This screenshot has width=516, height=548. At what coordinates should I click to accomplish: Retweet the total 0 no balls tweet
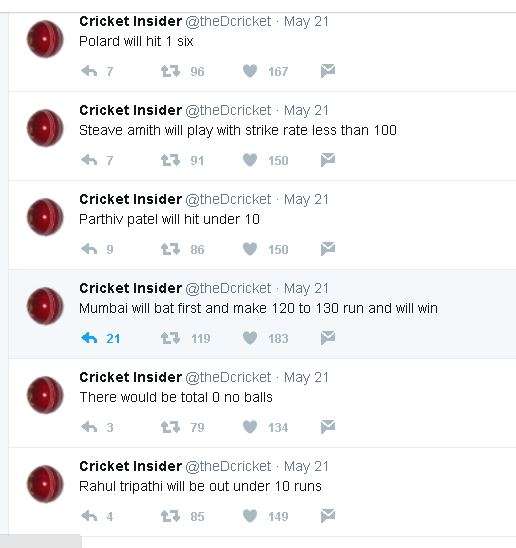[x=170, y=427]
